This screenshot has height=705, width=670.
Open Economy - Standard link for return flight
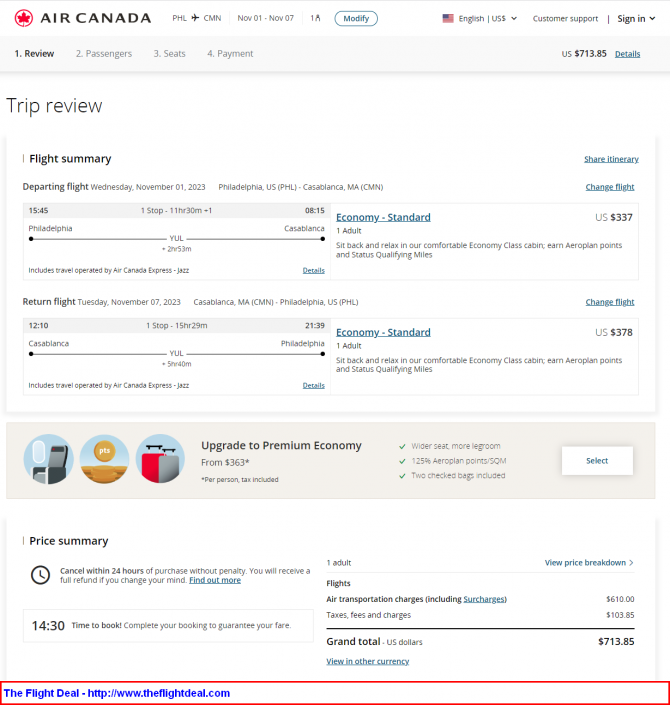[x=383, y=332]
